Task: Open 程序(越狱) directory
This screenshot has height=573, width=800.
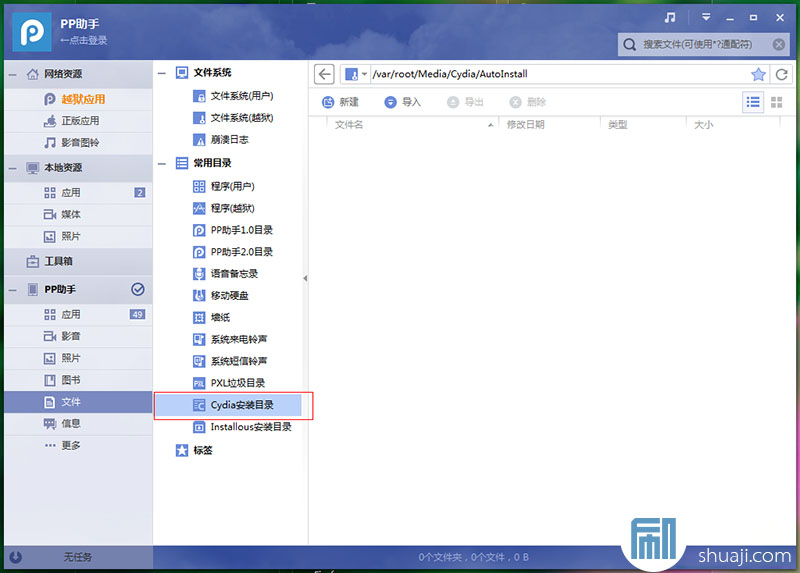Action: click(224, 208)
